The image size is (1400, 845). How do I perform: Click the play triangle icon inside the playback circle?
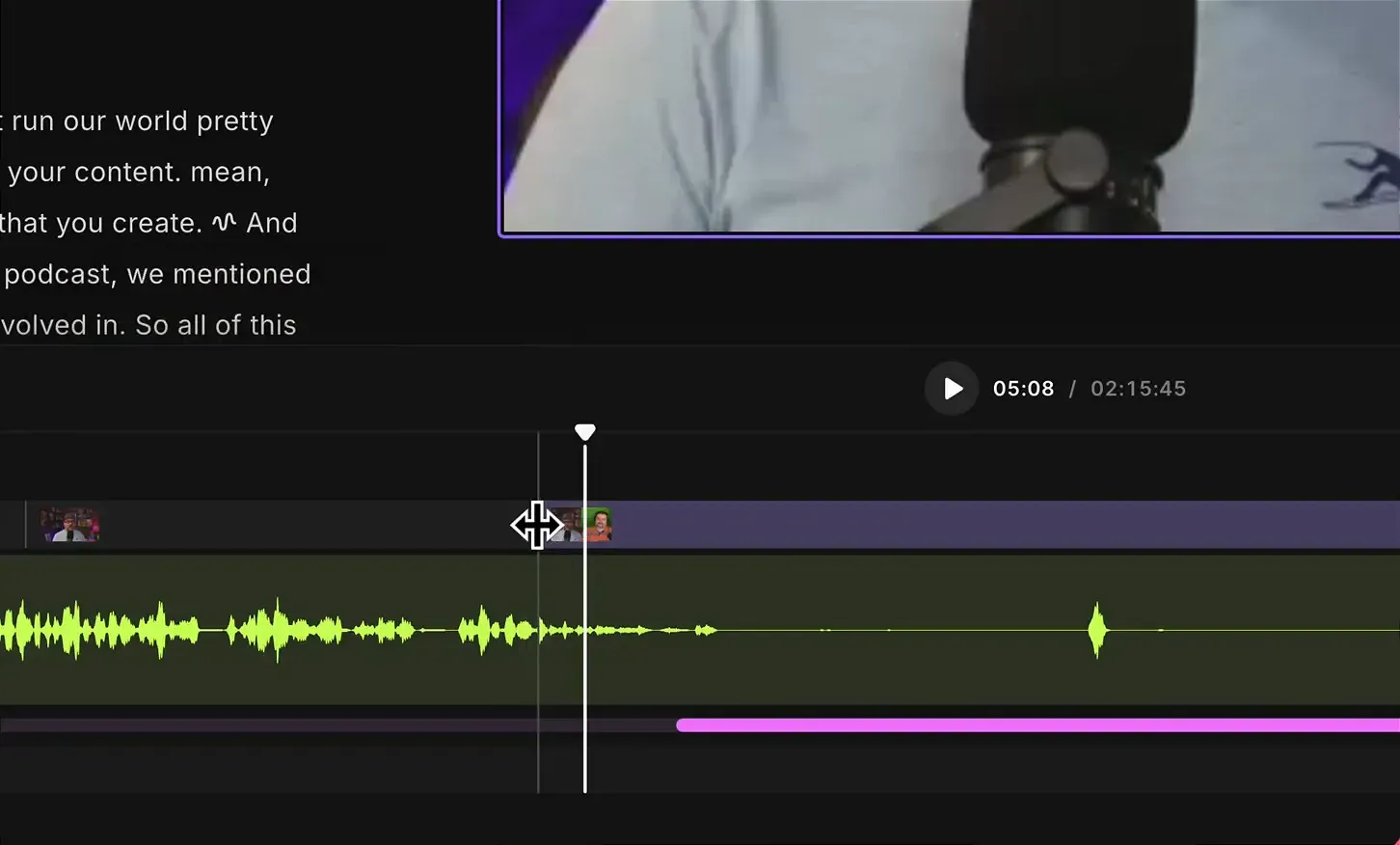coord(953,389)
